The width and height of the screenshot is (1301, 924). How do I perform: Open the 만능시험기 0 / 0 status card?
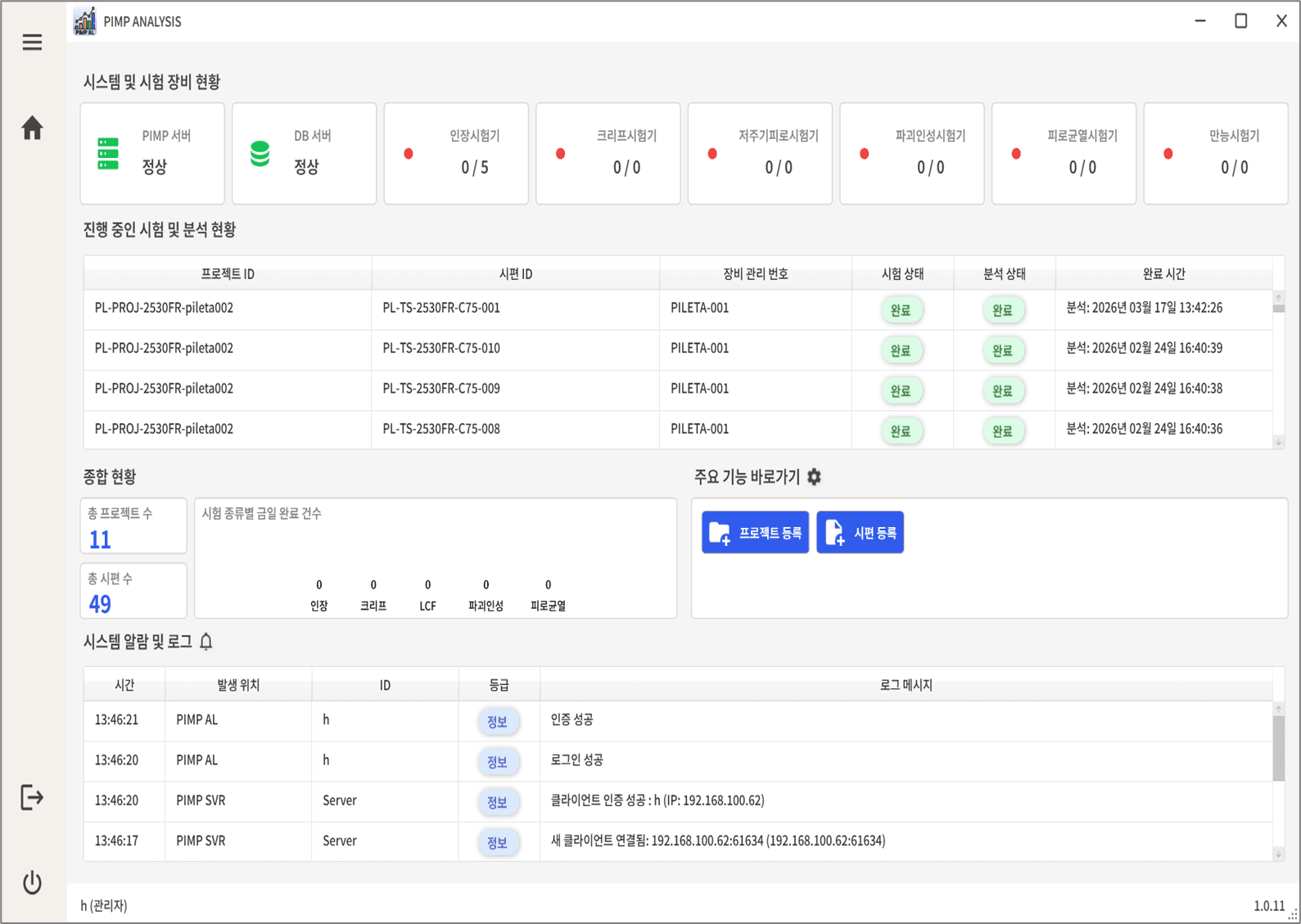pyautogui.click(x=1216, y=153)
